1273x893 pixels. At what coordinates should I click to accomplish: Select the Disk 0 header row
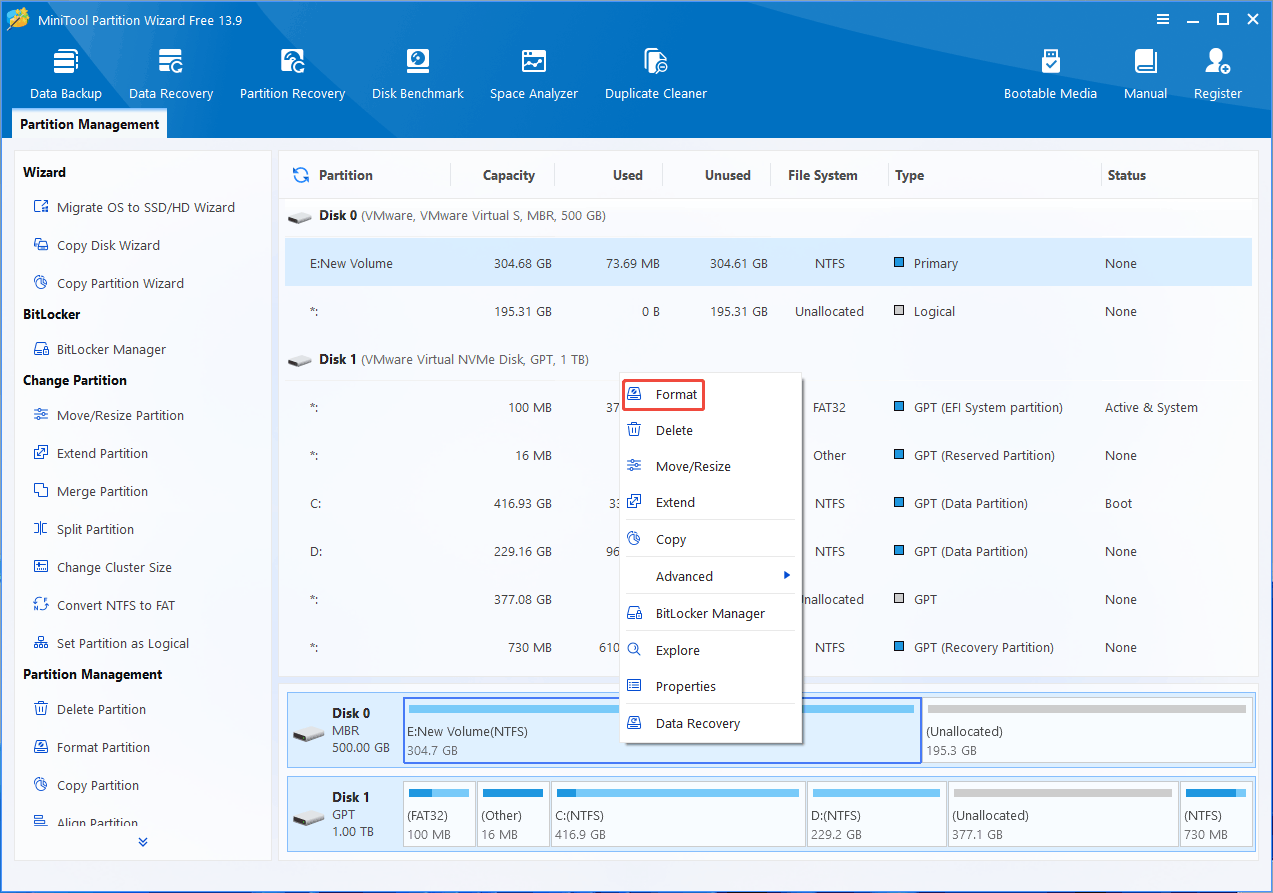pos(768,215)
